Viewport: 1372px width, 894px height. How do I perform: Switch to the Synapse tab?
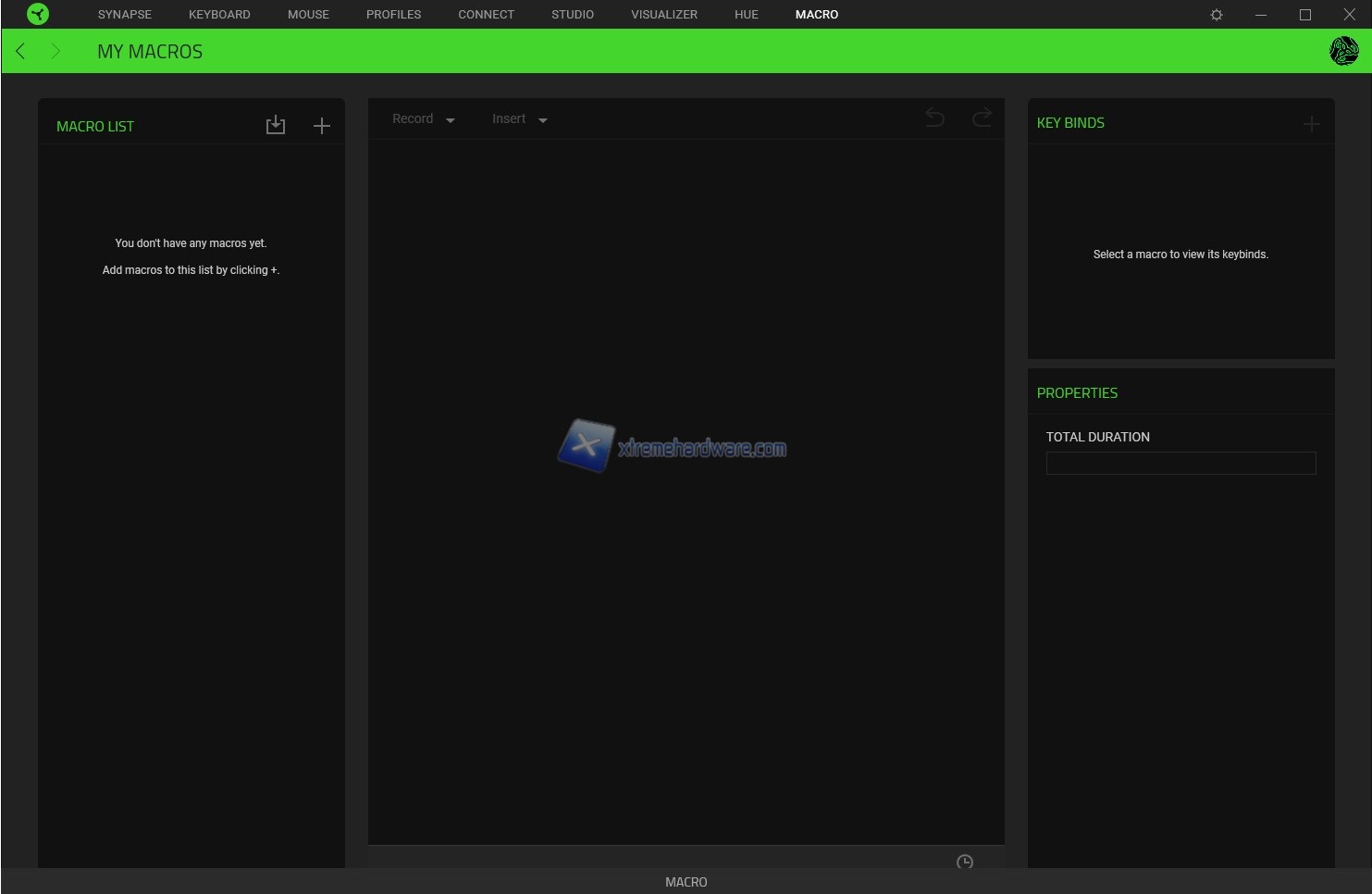(125, 15)
